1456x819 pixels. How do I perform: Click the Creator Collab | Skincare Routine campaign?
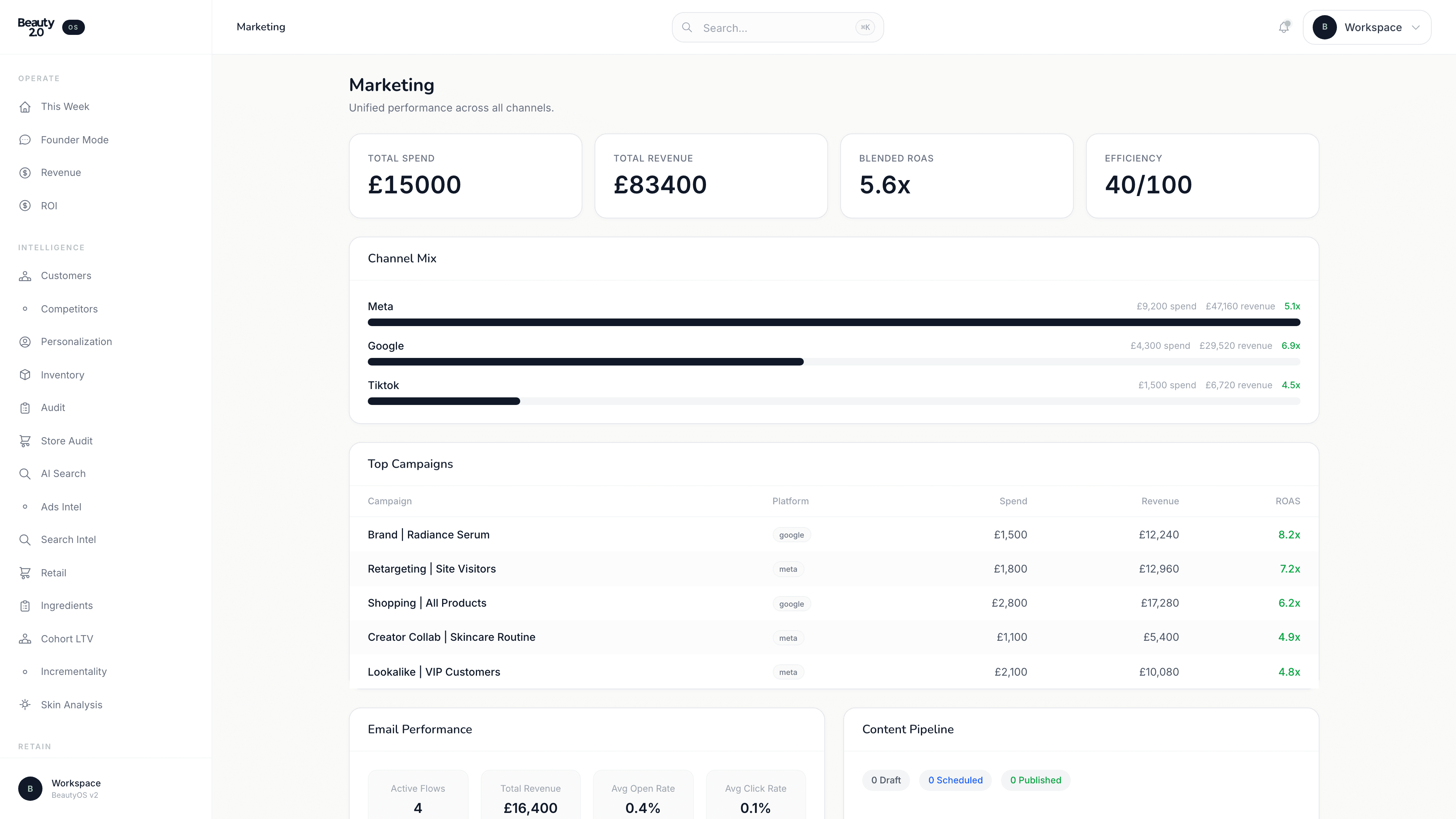(452, 637)
